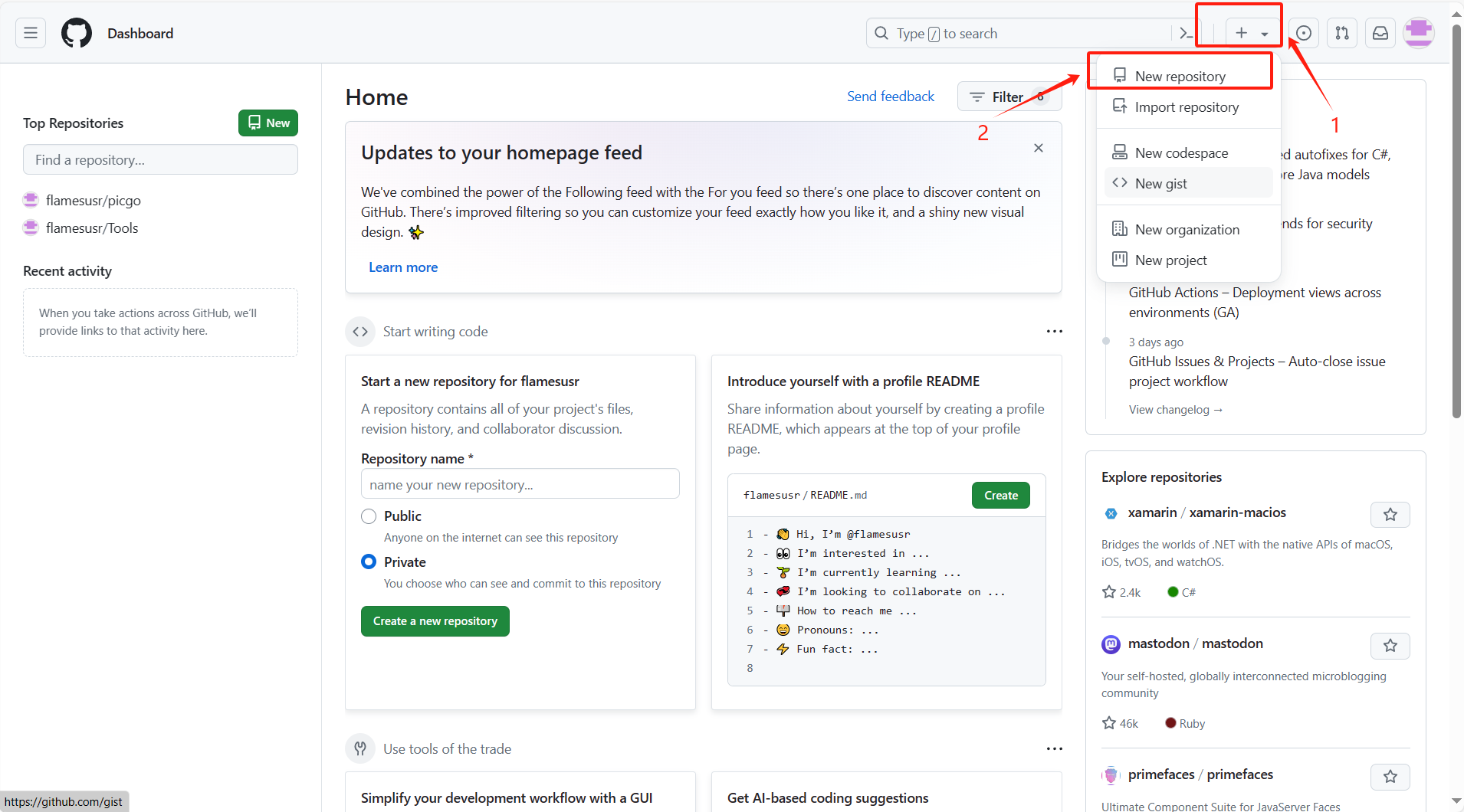1464x812 pixels.
Task: Star the xamarin-macios repository
Action: coord(1390,515)
